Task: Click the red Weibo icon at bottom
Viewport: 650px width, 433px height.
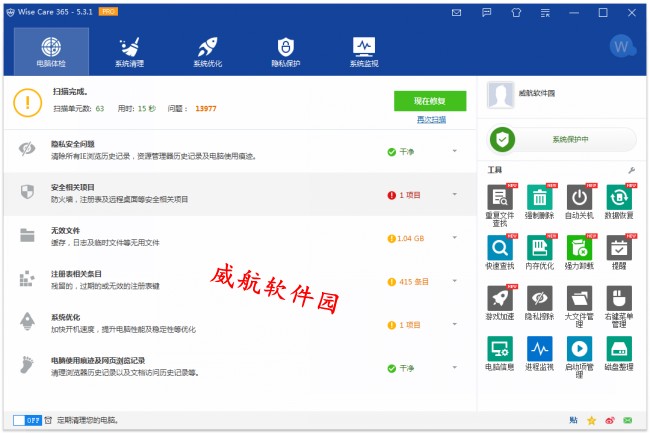Action: (x=610, y=421)
